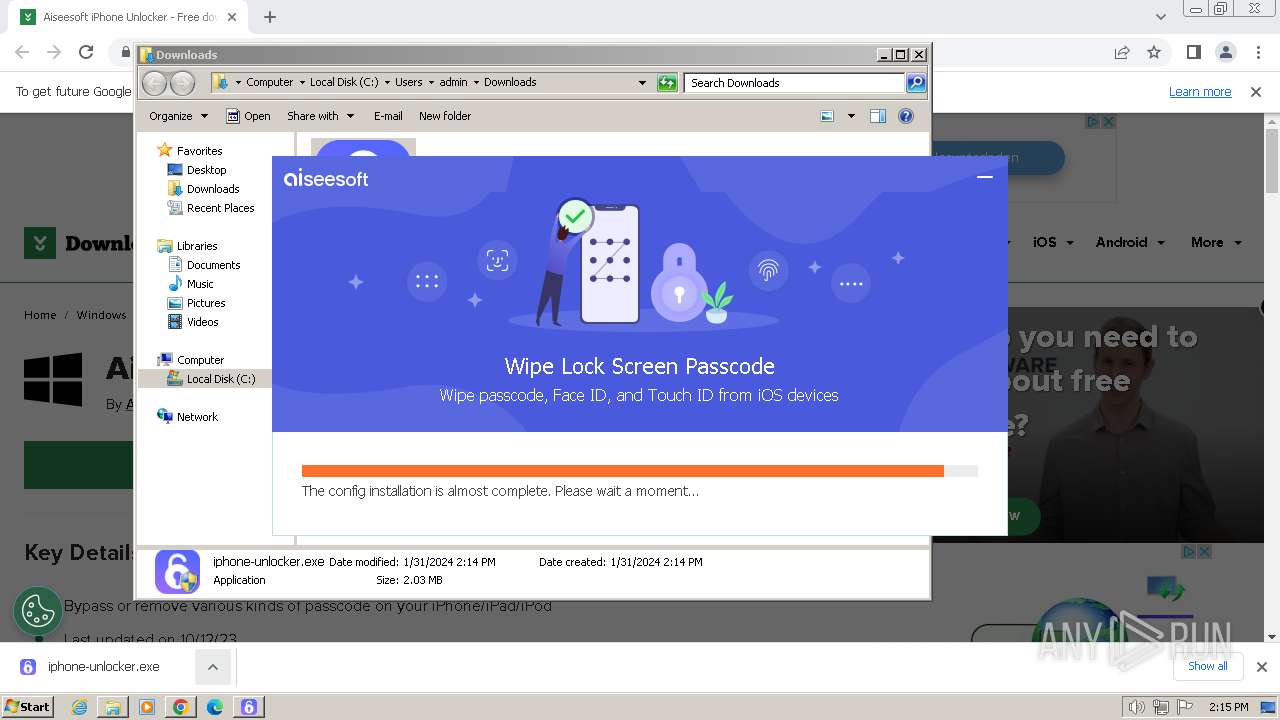Reload the Chrome page
Image resolution: width=1280 pixels, height=720 pixels.
coord(86,53)
